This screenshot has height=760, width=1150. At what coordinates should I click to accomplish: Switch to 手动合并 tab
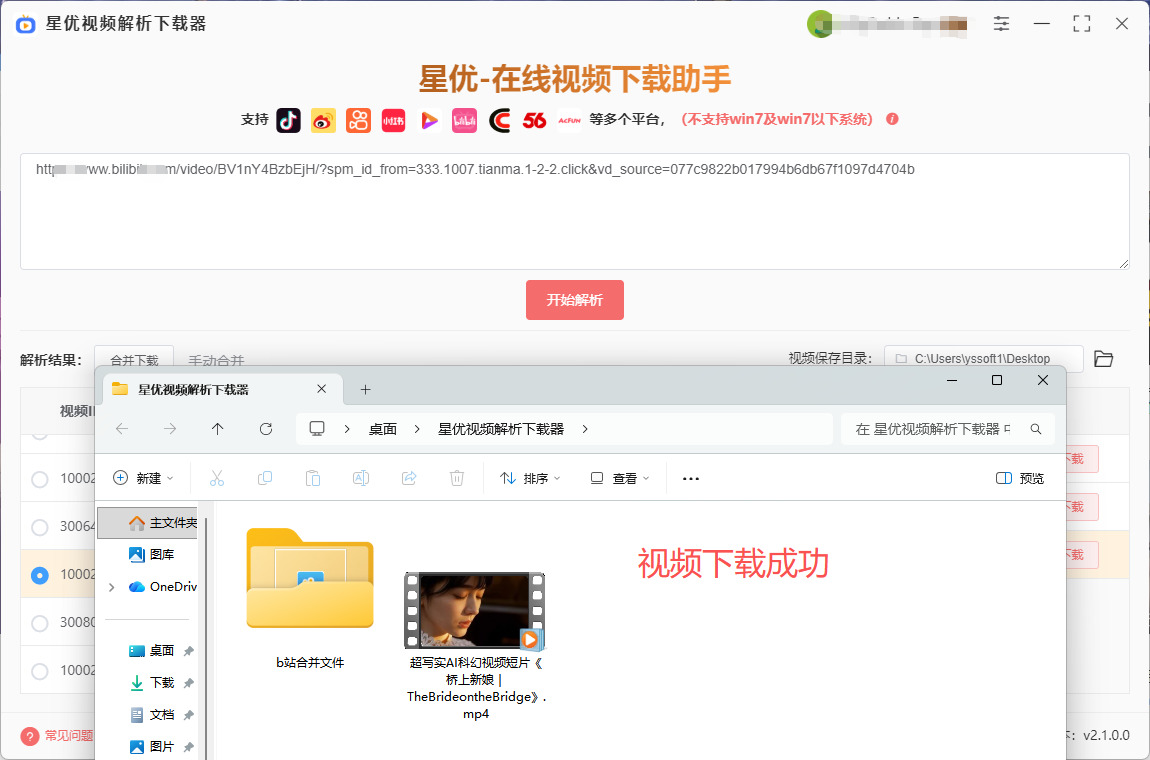coord(216,360)
